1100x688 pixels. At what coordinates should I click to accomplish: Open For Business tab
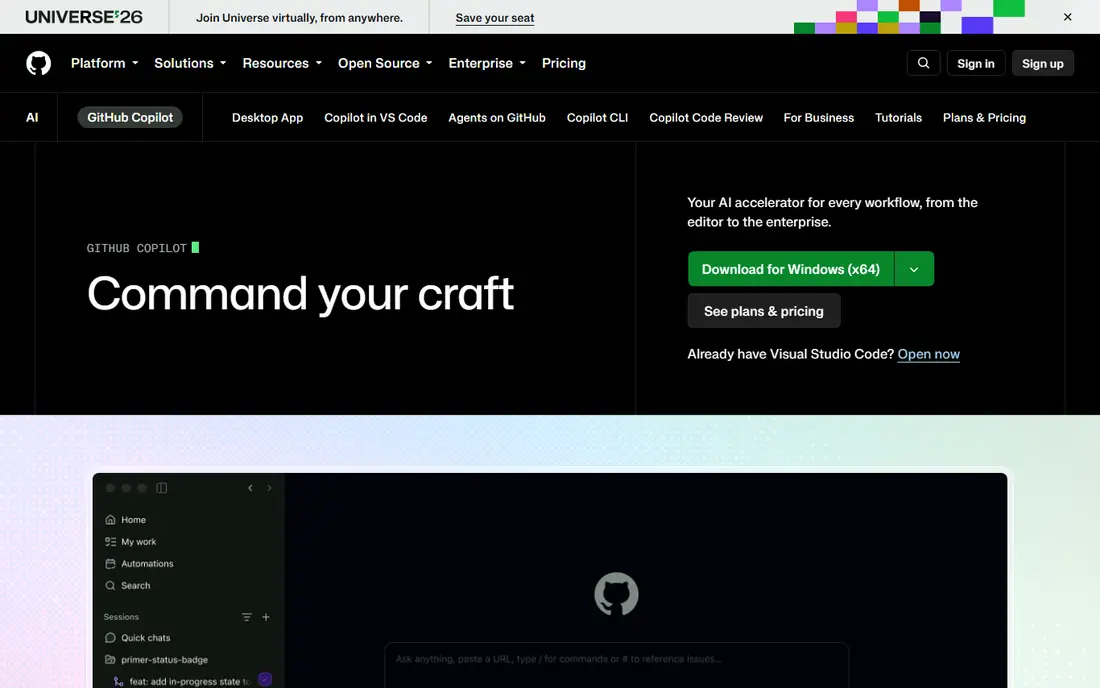tap(819, 118)
